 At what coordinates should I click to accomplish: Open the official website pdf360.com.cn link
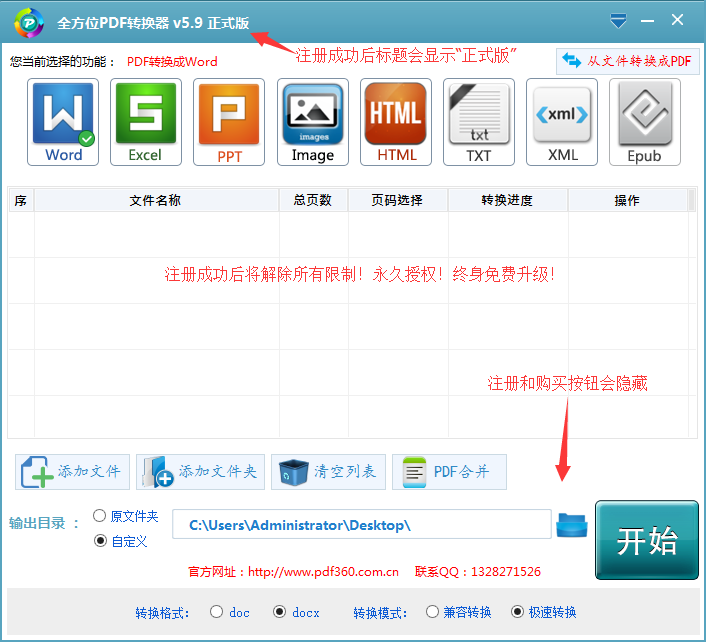point(323,572)
